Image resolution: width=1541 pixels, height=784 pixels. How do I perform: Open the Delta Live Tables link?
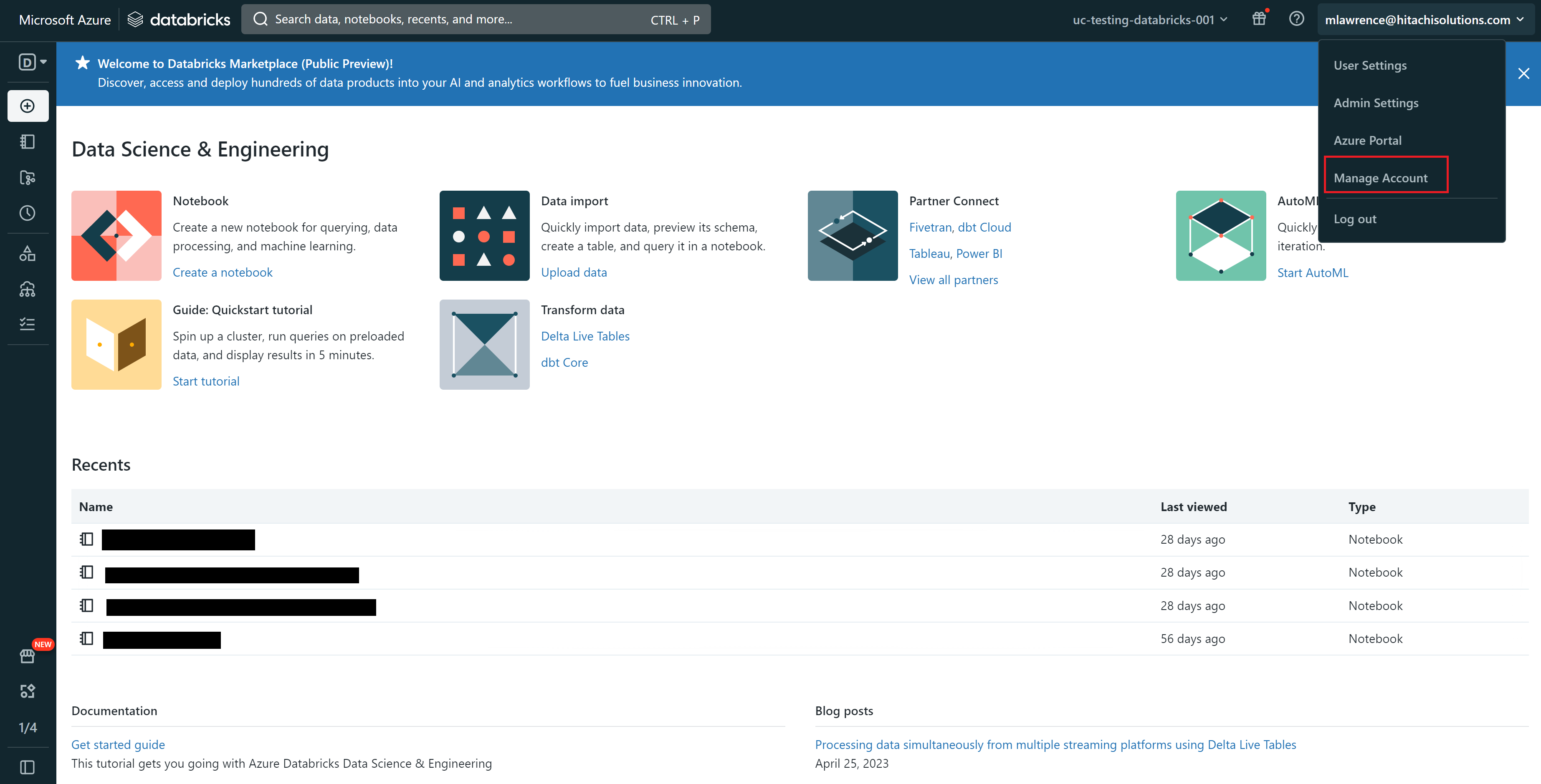585,336
